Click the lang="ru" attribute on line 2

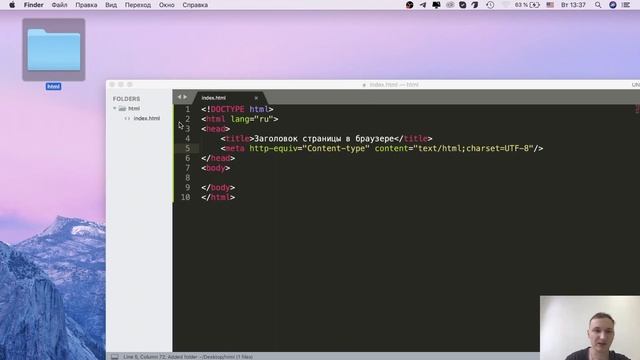point(252,119)
